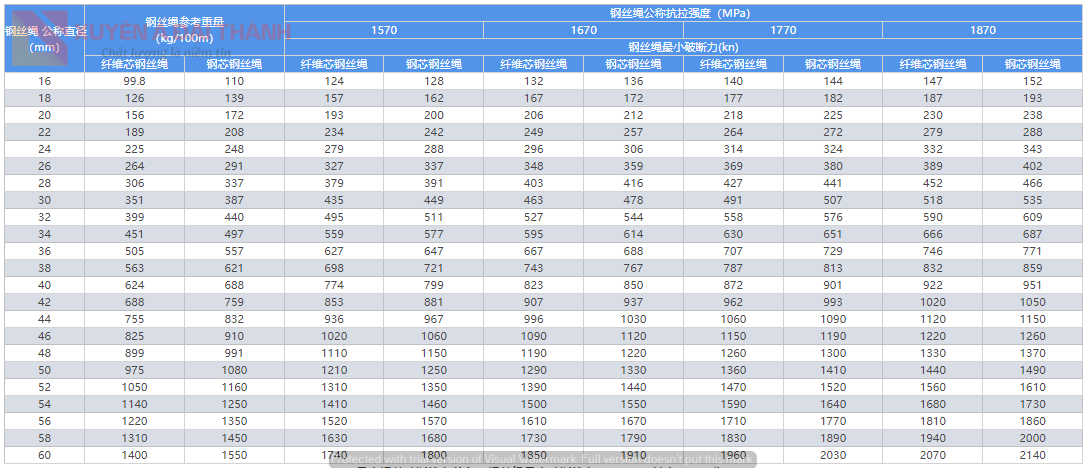The width and height of the screenshot is (1086, 468).
Task: Select the value 1940 in row 58
Action: (x=932, y=438)
